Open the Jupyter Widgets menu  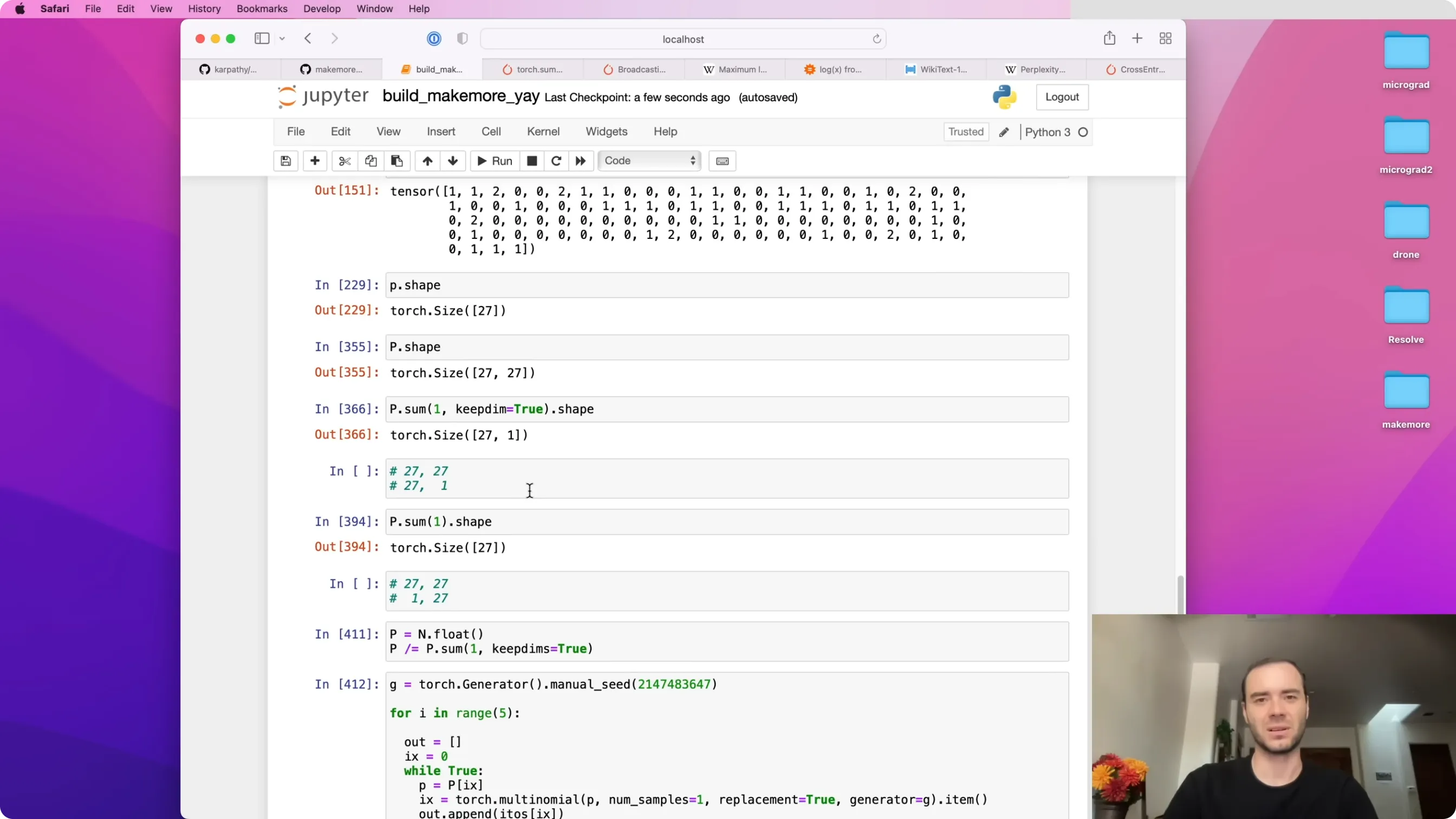click(x=607, y=132)
